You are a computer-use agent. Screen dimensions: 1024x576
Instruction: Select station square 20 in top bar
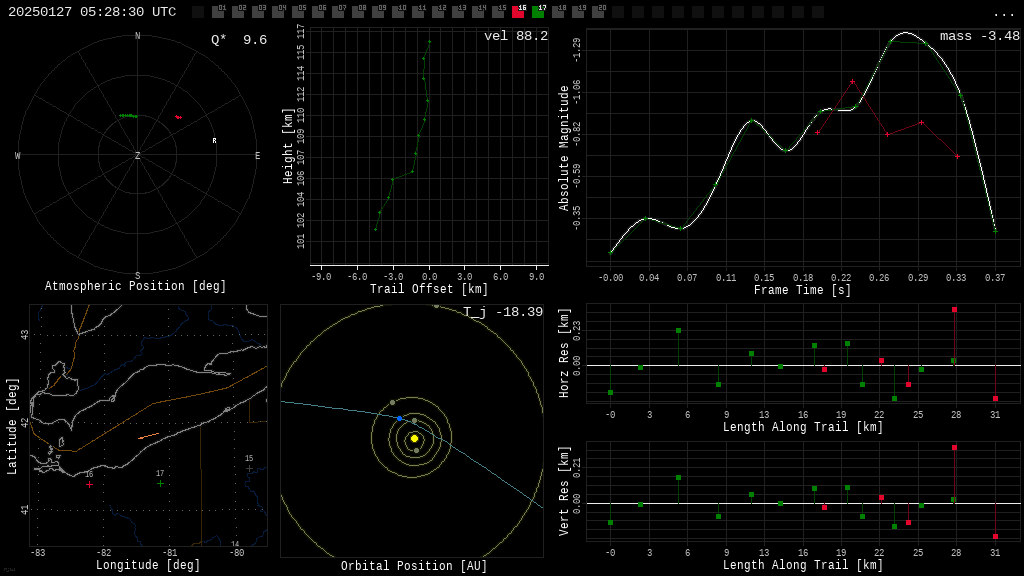[x=598, y=12]
